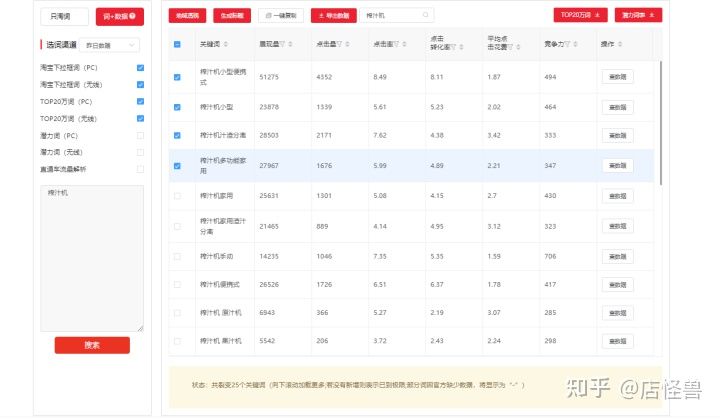The width and height of the screenshot is (720, 419).
Task: Uncheck 淘宝下拉框词 (无线) channel
Action: tap(141, 85)
